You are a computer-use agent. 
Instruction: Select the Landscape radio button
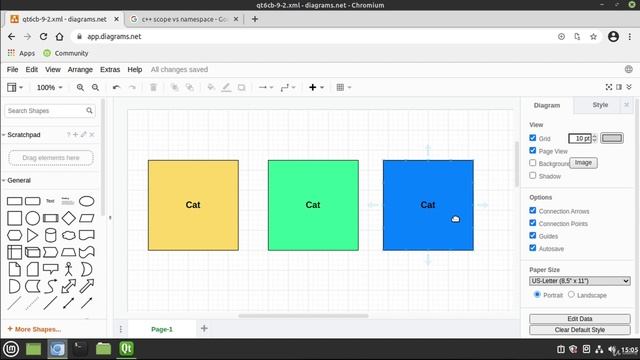point(571,294)
